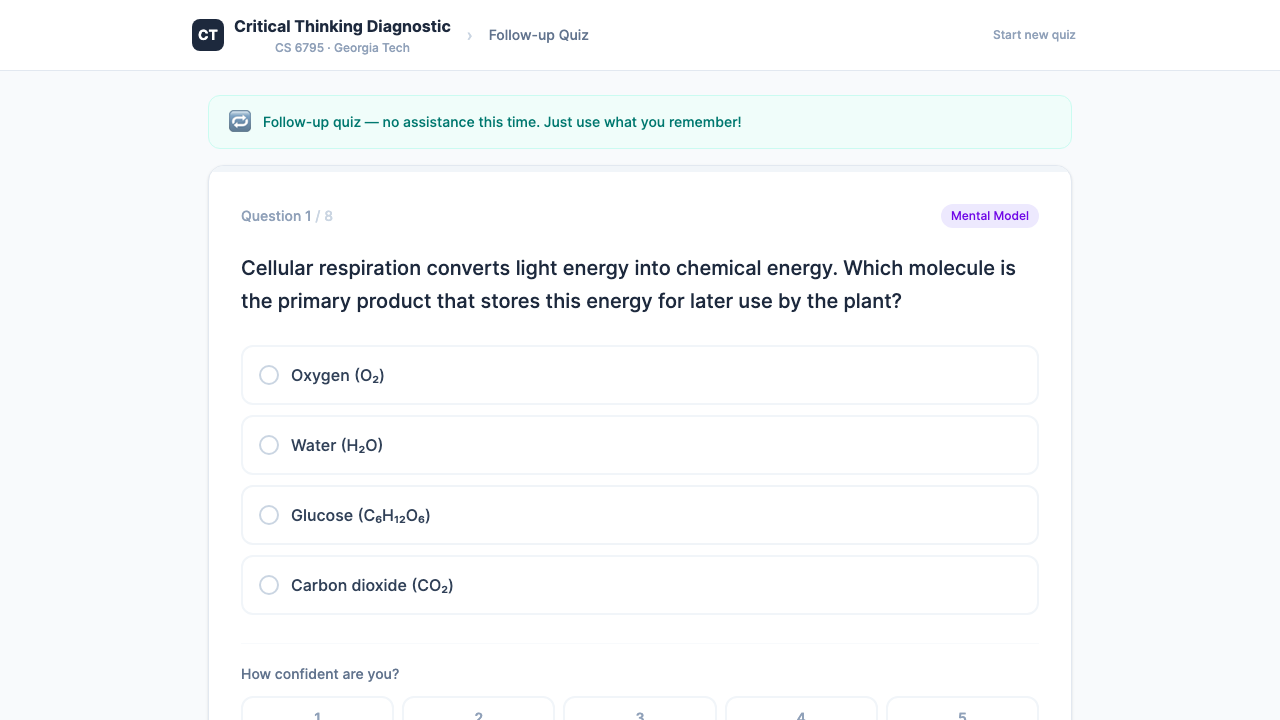
Task: Open the Follow-up Quiz breadcrumb
Action: pos(538,35)
